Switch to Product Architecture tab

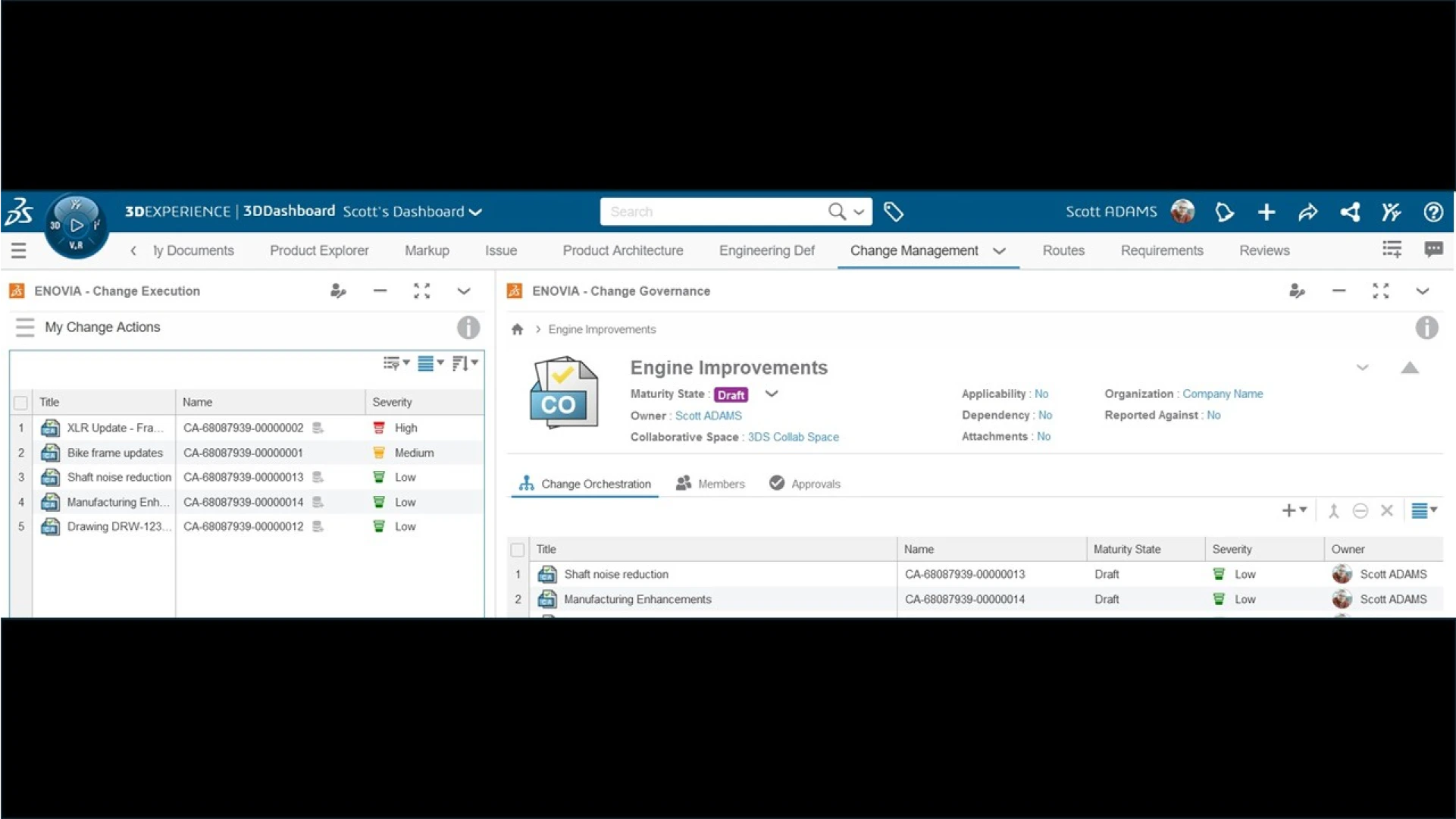coord(622,250)
